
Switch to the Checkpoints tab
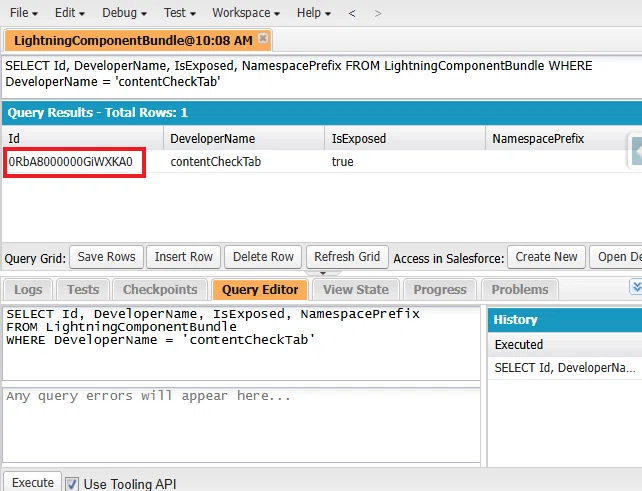(160, 290)
